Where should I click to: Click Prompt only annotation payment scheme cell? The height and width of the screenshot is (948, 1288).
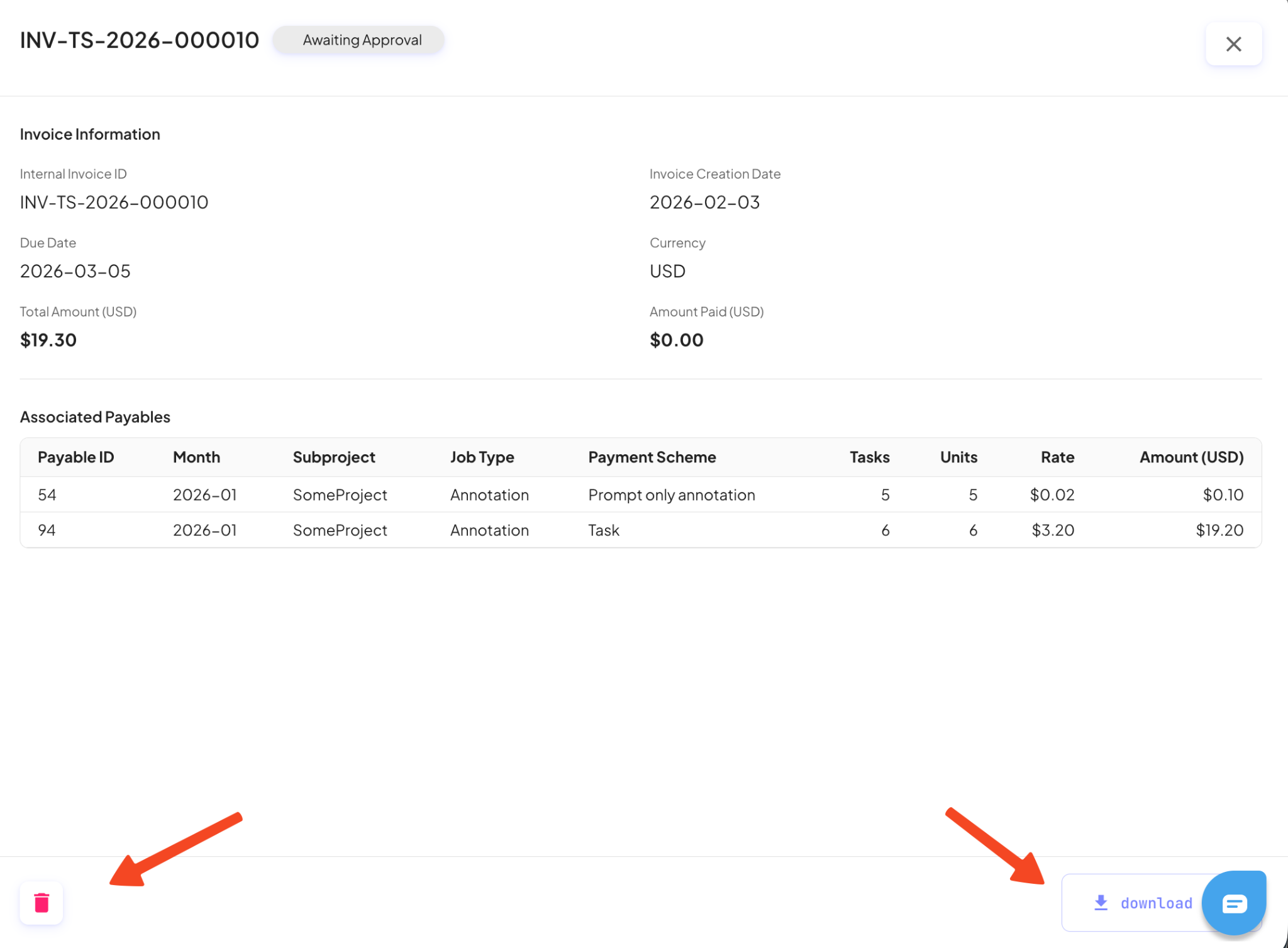pyautogui.click(x=672, y=495)
